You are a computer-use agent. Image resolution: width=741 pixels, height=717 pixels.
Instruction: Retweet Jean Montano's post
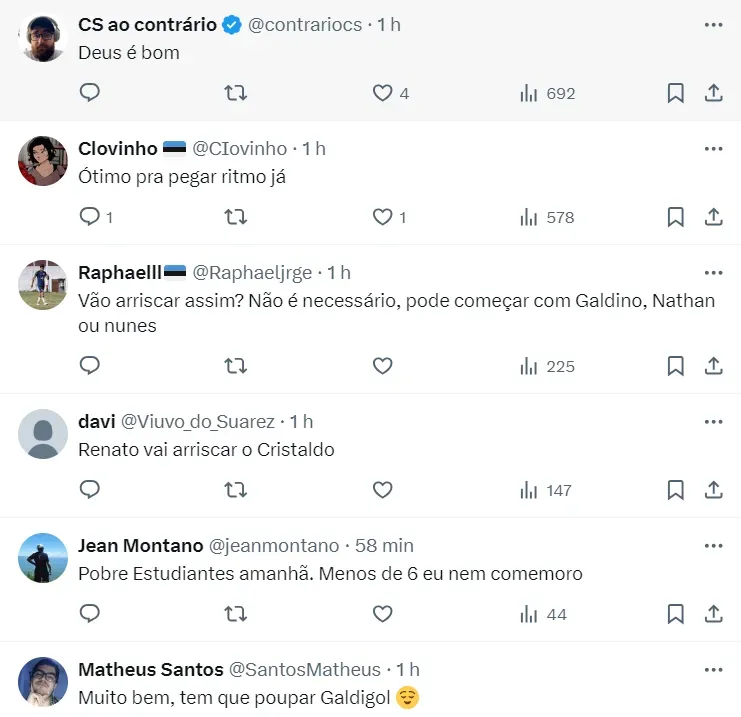click(x=236, y=614)
